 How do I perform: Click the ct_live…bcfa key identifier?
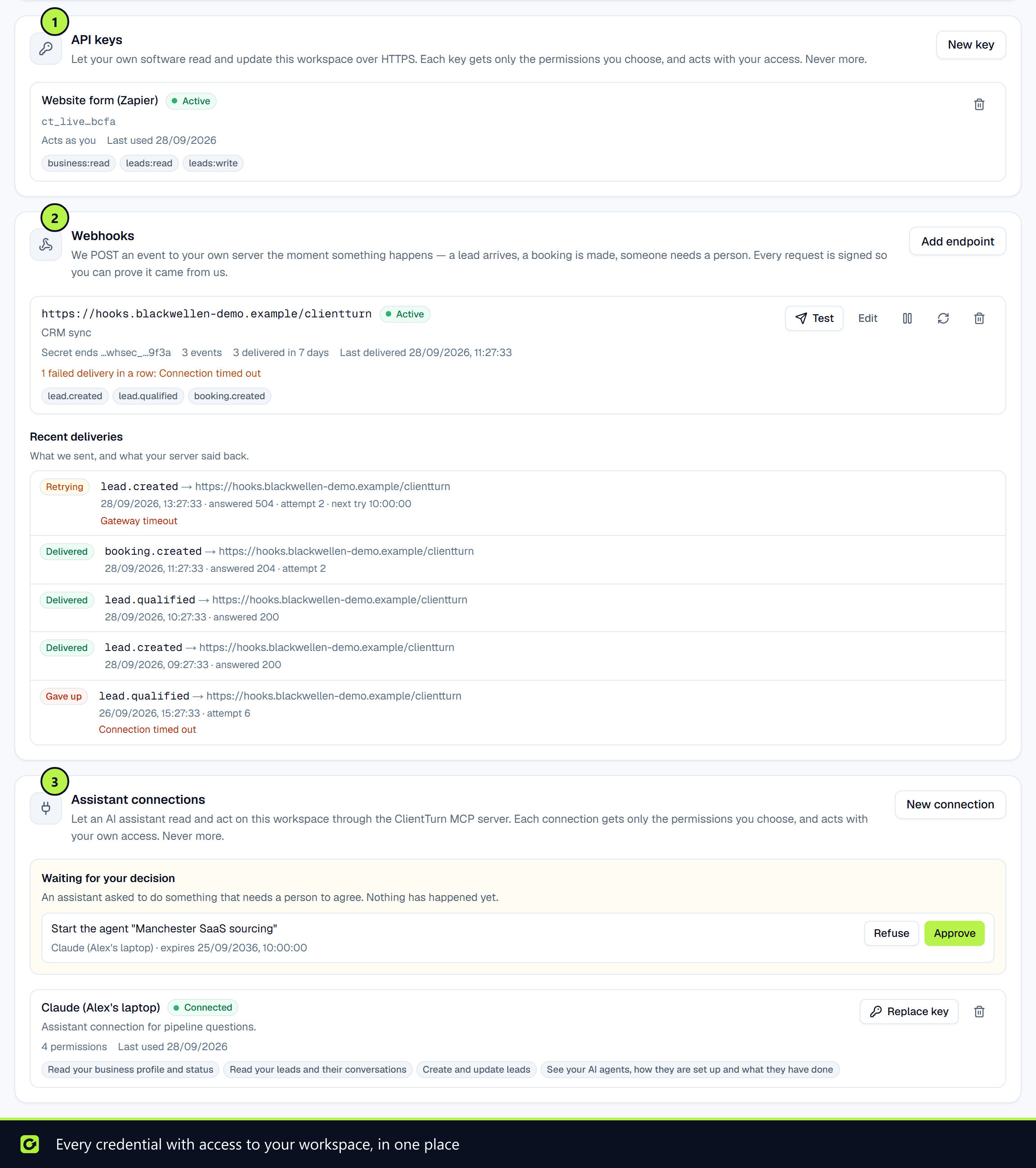tap(78, 121)
